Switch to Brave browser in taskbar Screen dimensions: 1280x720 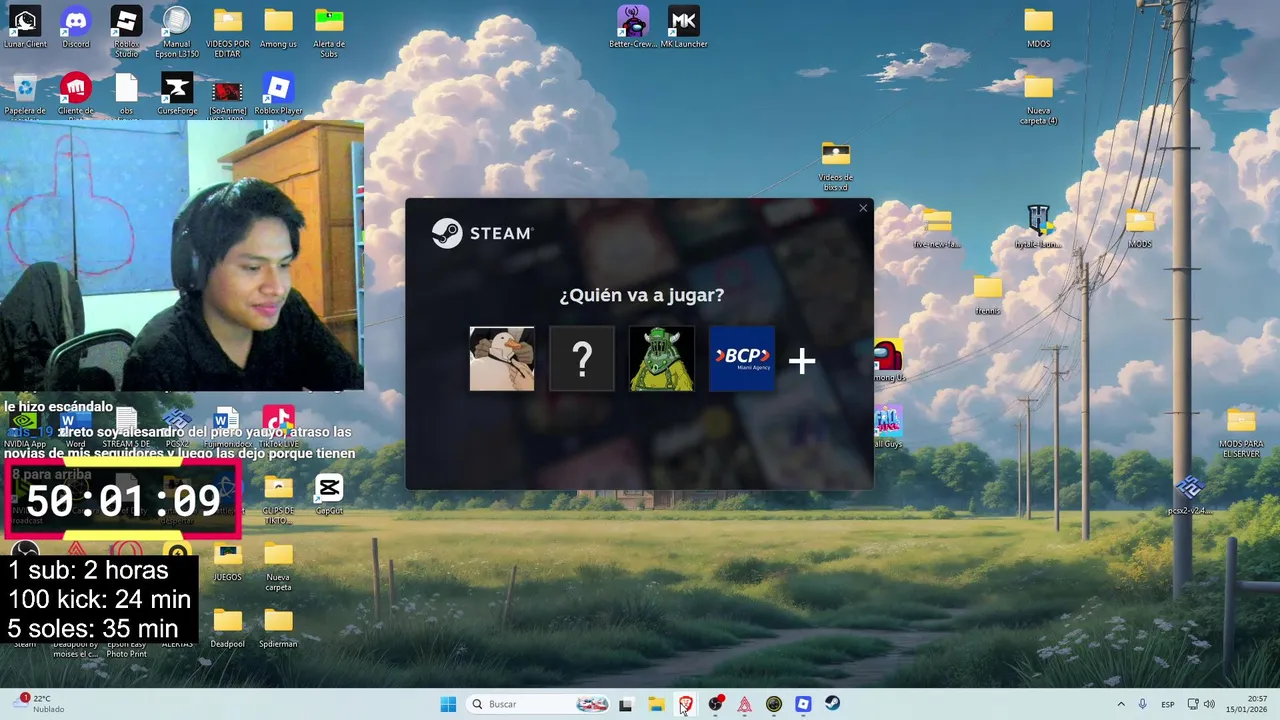(x=685, y=704)
